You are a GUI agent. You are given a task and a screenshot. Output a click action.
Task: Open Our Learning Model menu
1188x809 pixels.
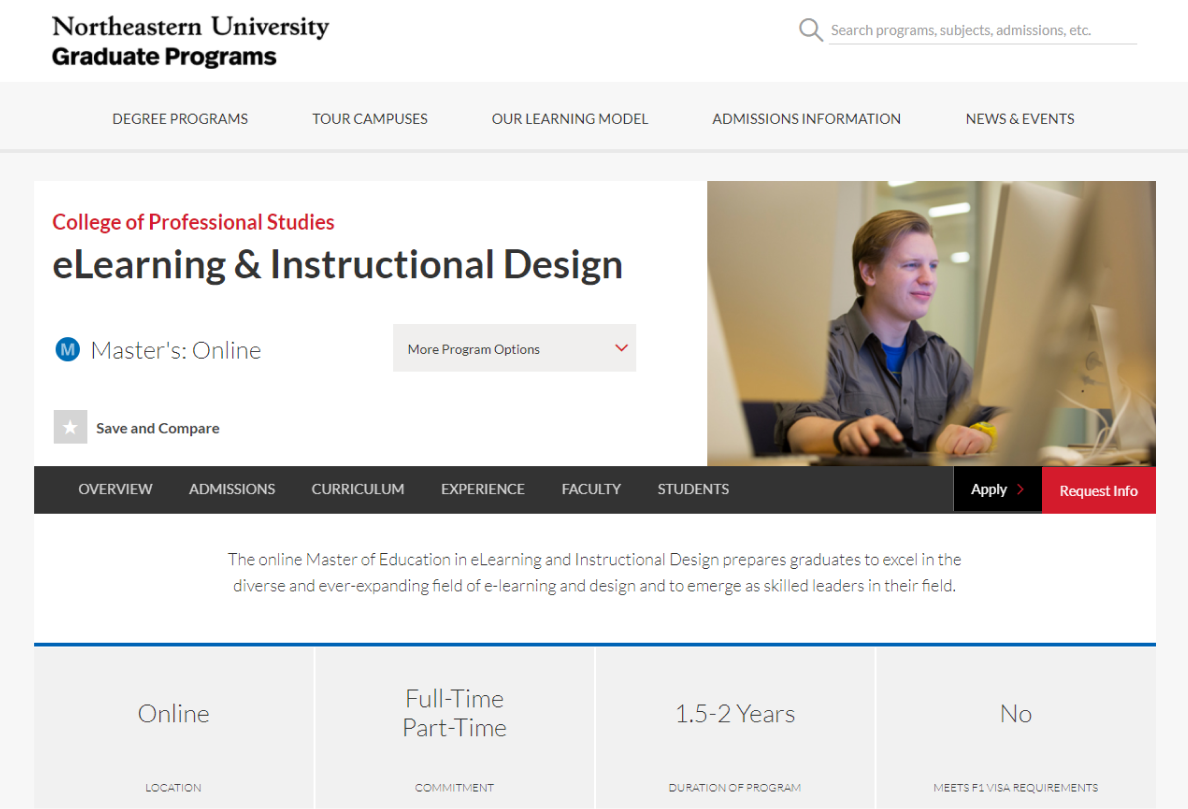[570, 119]
